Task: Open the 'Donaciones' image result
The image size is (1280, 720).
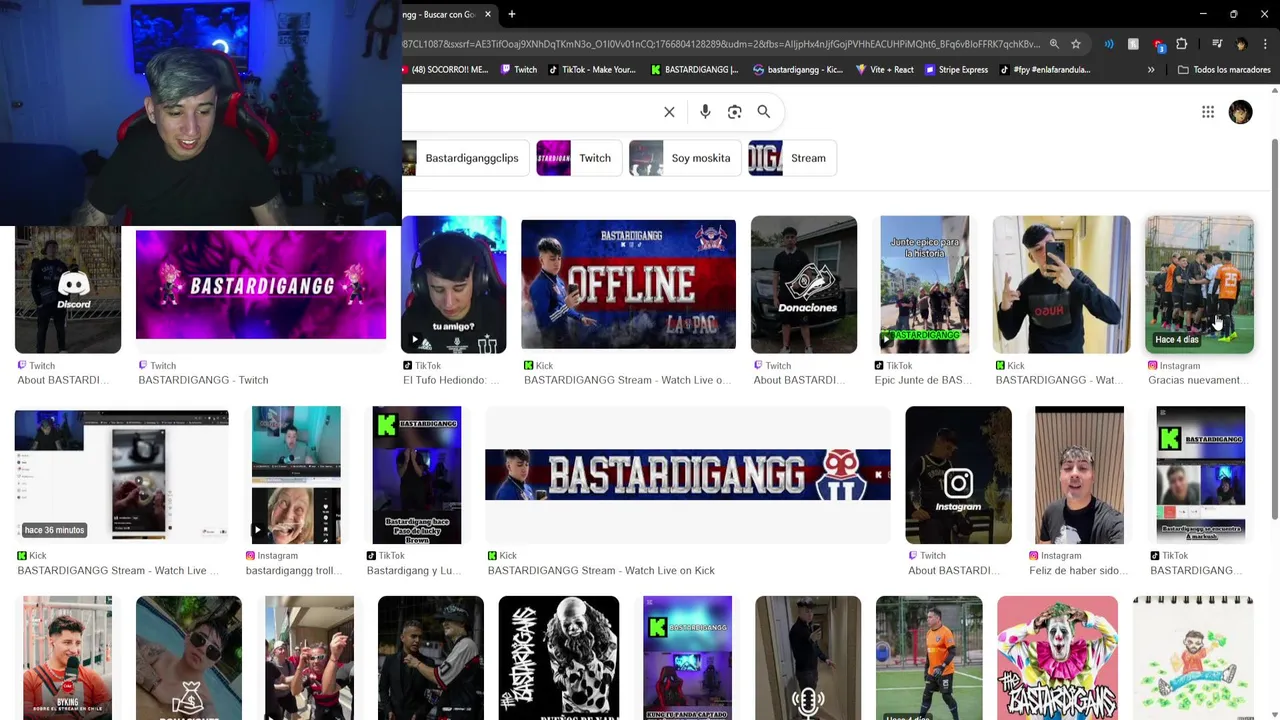Action: click(804, 285)
